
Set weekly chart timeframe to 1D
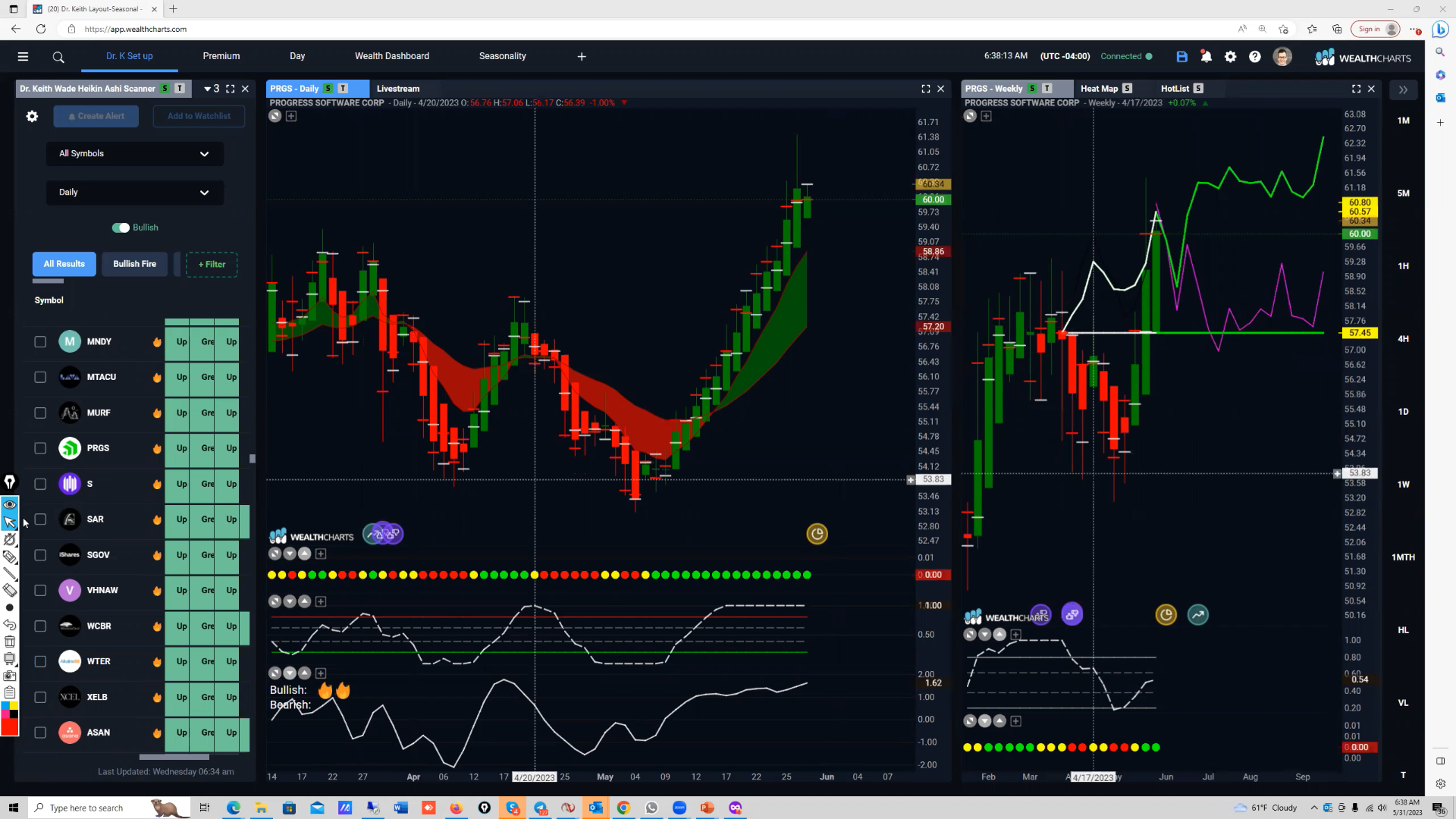pyautogui.click(x=1404, y=412)
